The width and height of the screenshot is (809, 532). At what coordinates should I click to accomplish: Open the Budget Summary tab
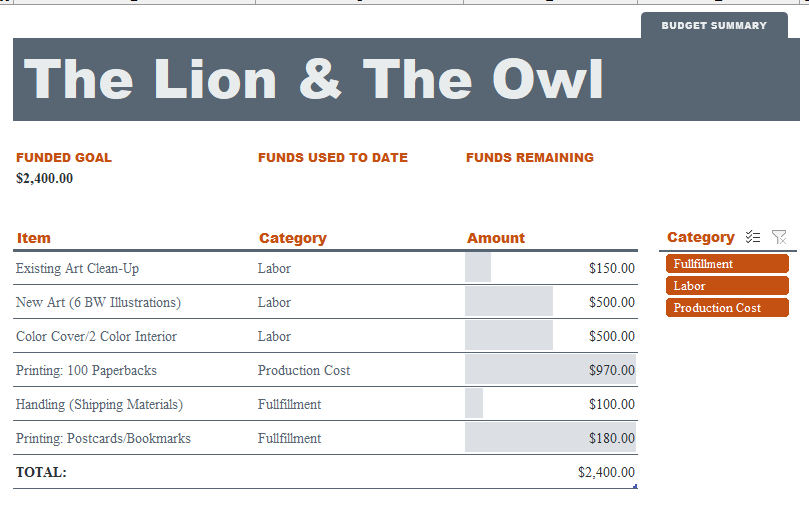pos(714,25)
